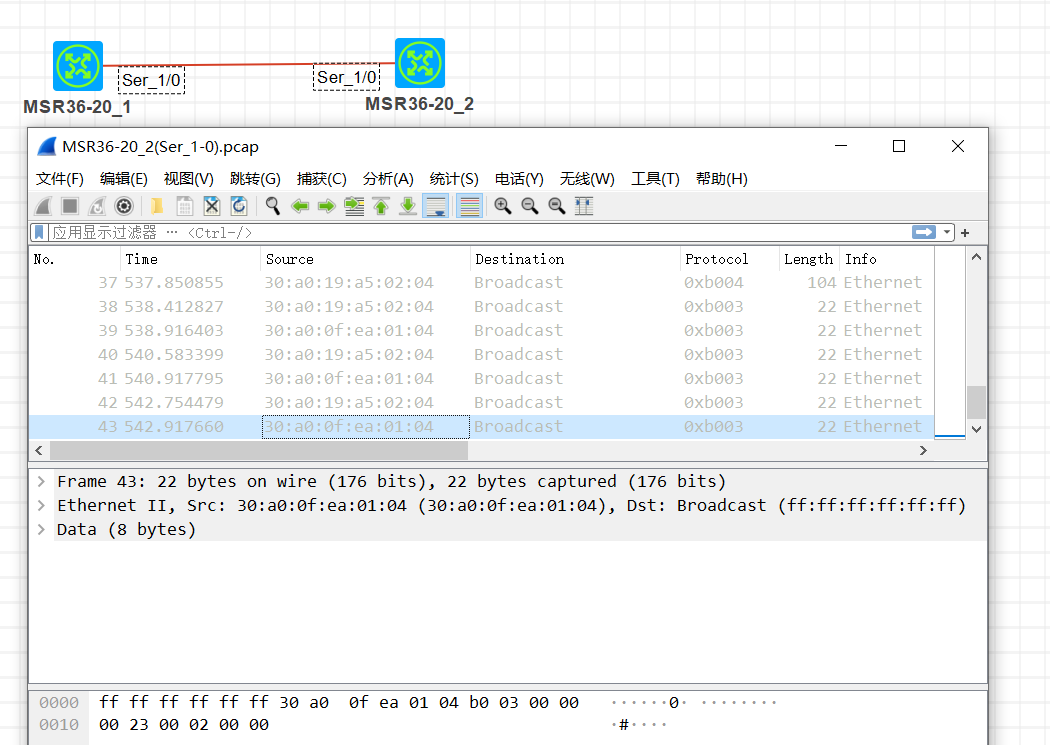The image size is (1050, 745).
Task: Expand the Frame 43 details row
Action: click(41, 482)
